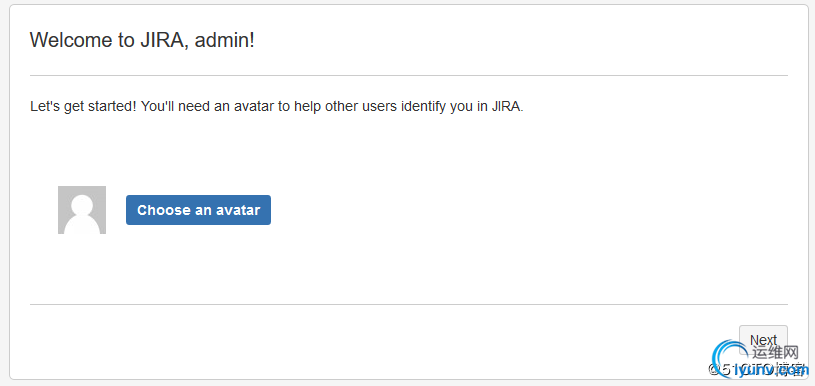
Task: Click the silhouette shoulders in the avatar image
Action: pos(82,224)
